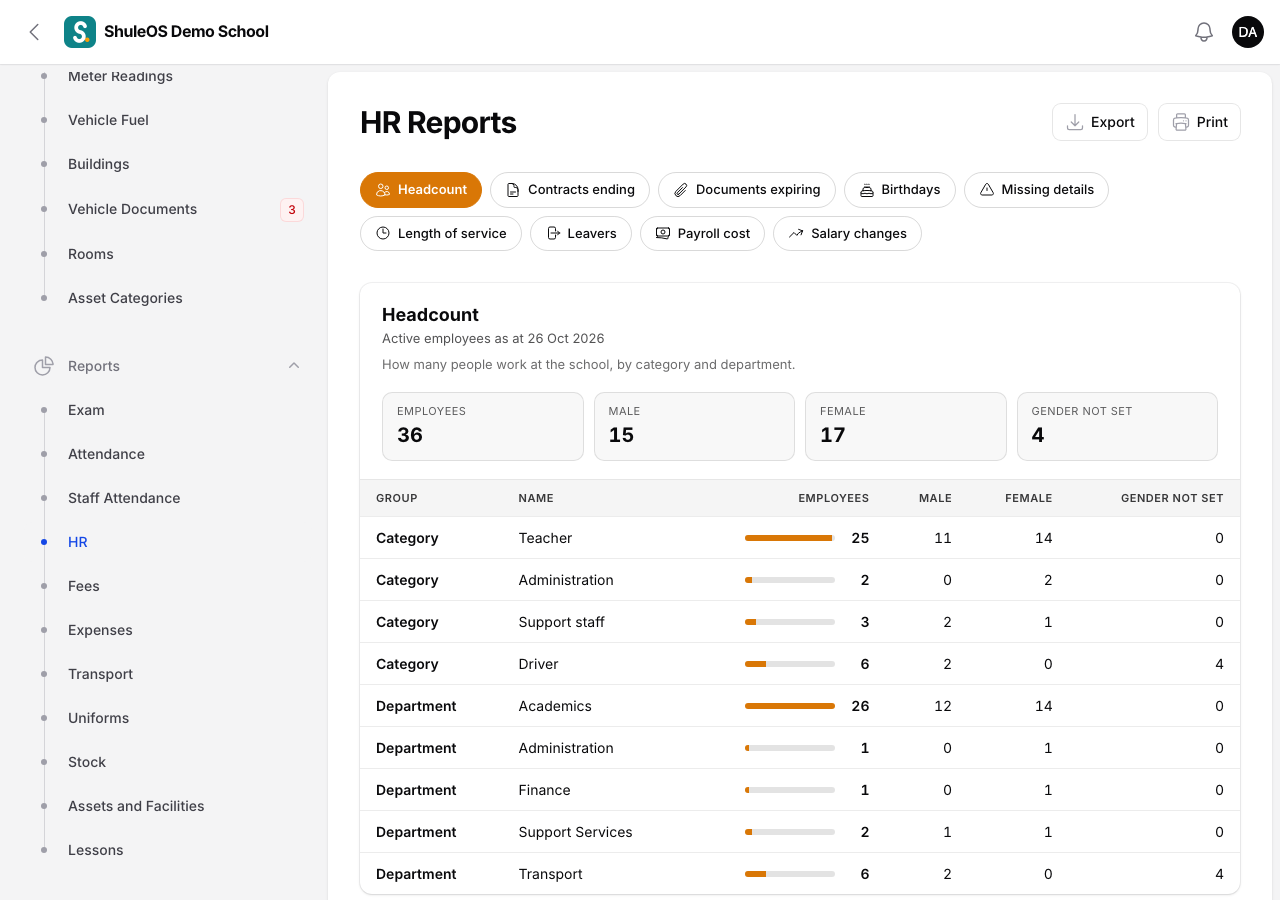Open the Documents expiring tab

click(x=747, y=190)
